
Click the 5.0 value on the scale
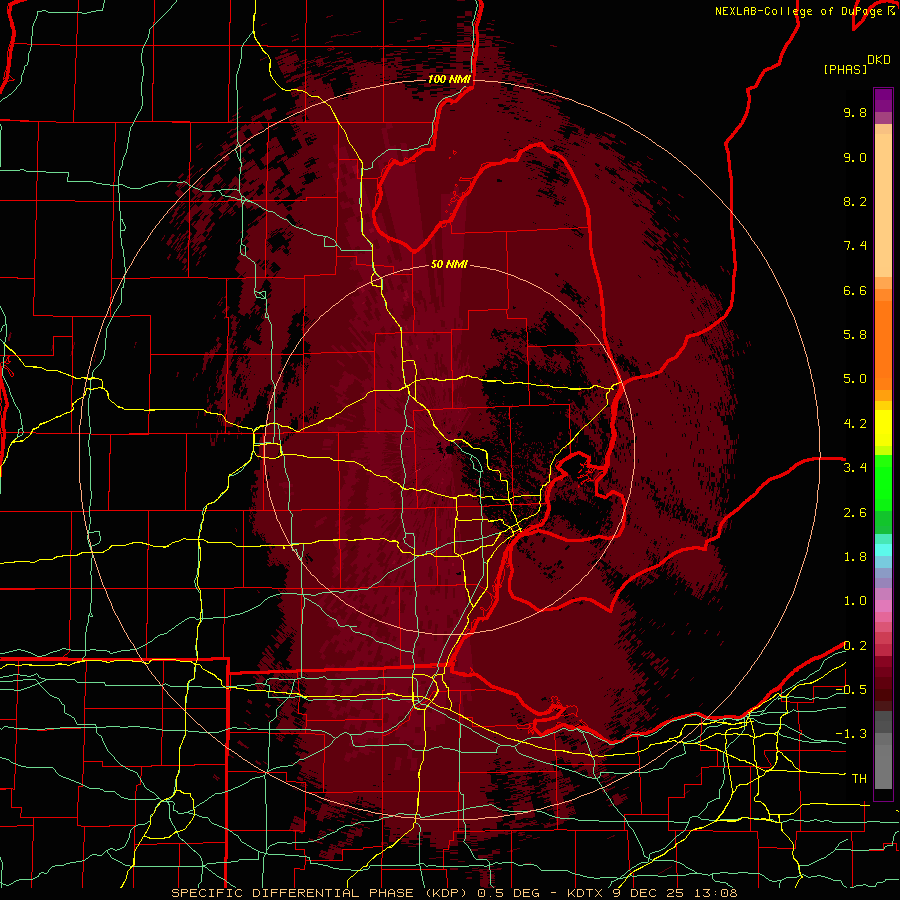click(x=855, y=379)
